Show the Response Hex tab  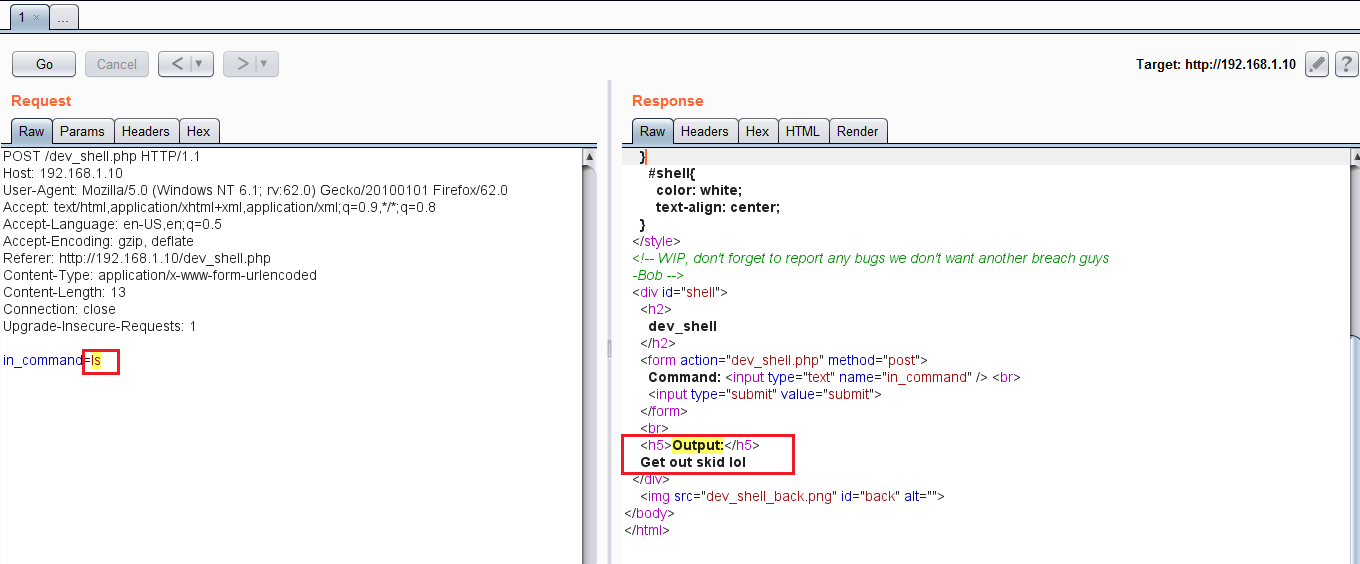pos(757,131)
